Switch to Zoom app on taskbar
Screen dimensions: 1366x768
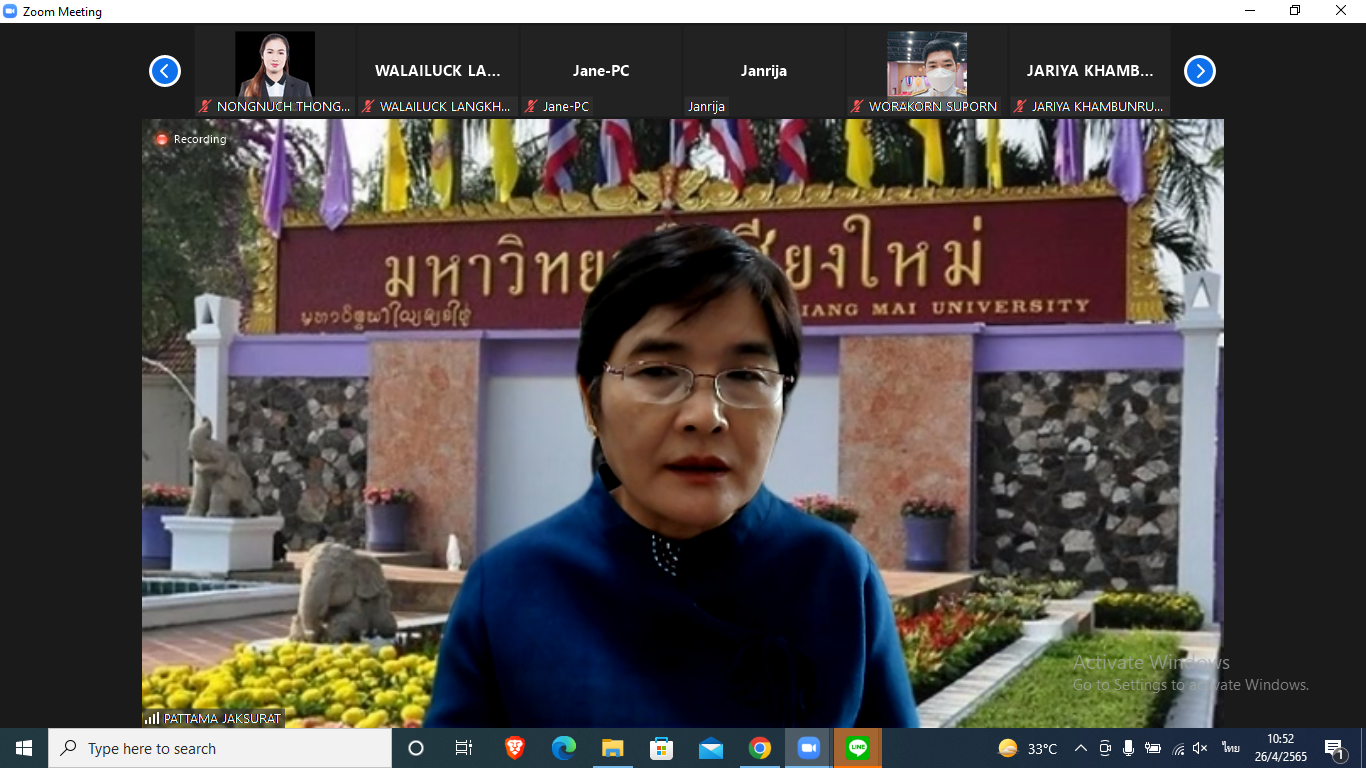[x=808, y=748]
